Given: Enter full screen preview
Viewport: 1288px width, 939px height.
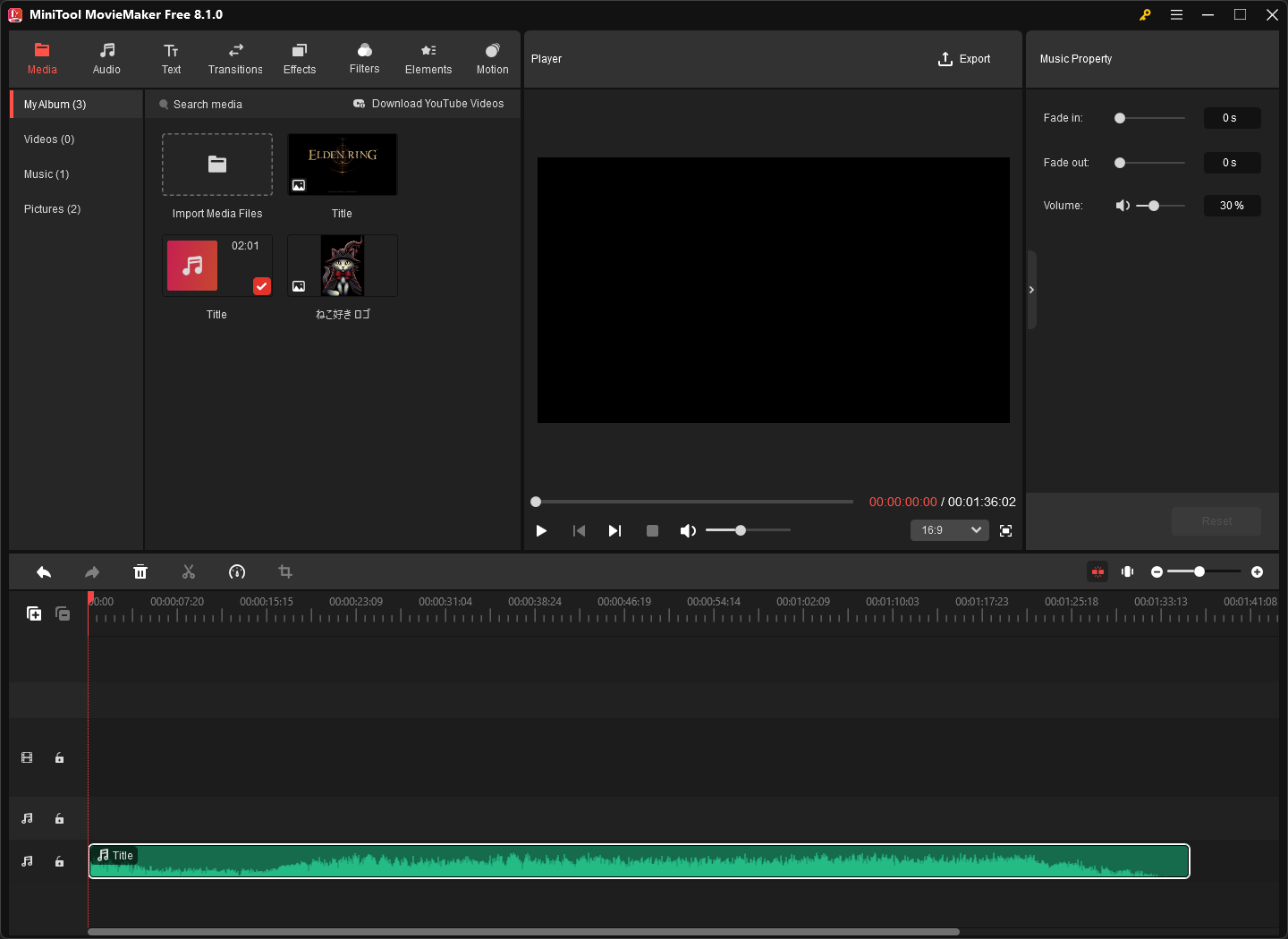Looking at the screenshot, I should click(1005, 531).
